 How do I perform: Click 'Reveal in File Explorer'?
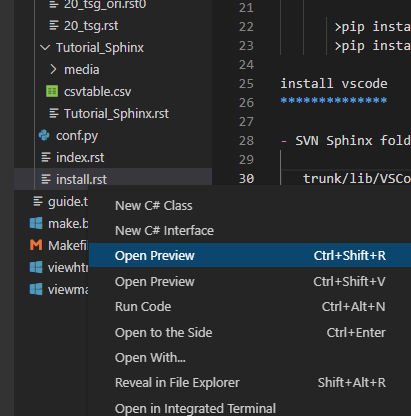(x=250, y=383)
